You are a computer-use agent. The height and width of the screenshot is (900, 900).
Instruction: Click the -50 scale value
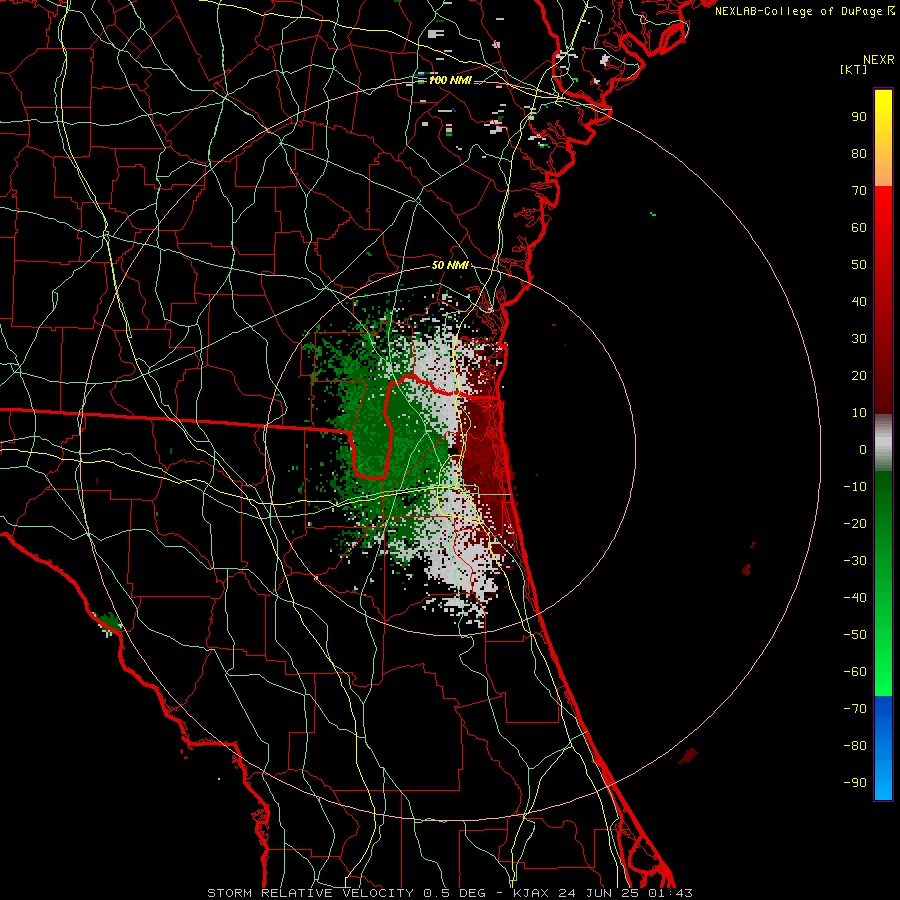(x=855, y=635)
